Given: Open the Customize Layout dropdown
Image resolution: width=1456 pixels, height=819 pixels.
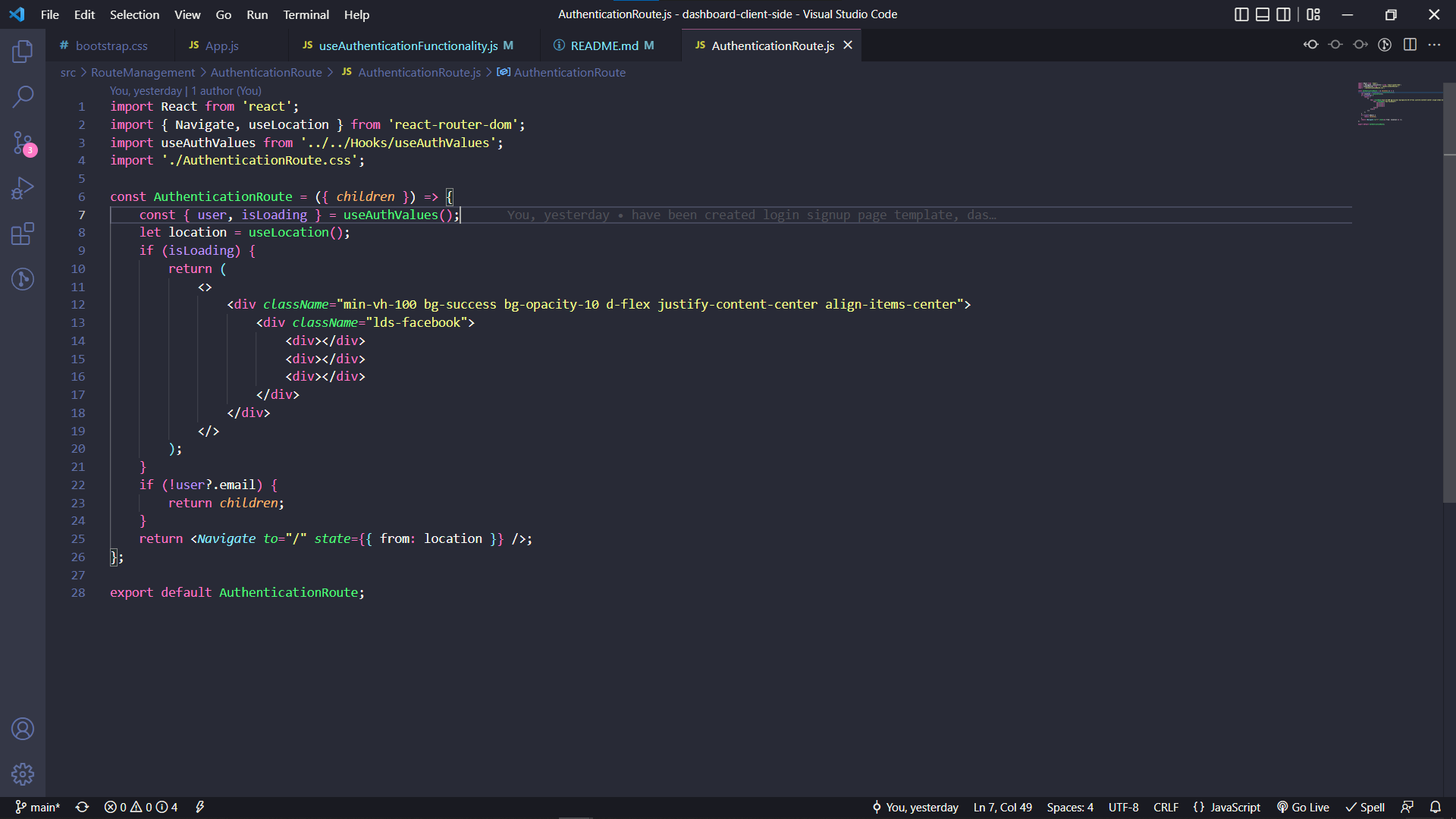Looking at the screenshot, I should [1314, 14].
